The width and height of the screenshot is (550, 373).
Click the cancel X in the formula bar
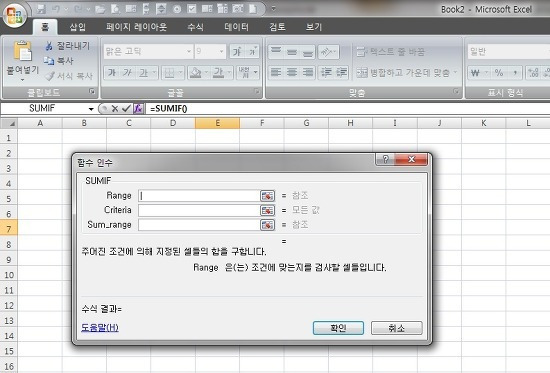click(x=115, y=108)
